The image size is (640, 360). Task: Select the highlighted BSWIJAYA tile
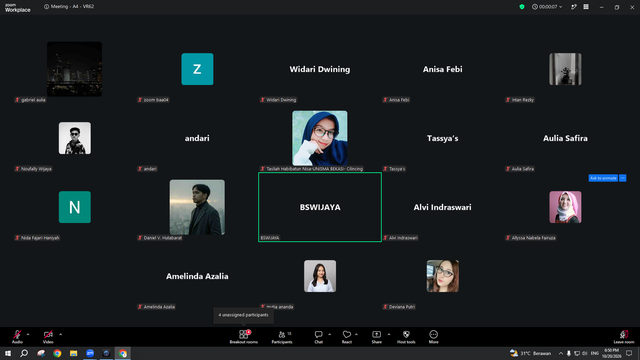[320, 207]
